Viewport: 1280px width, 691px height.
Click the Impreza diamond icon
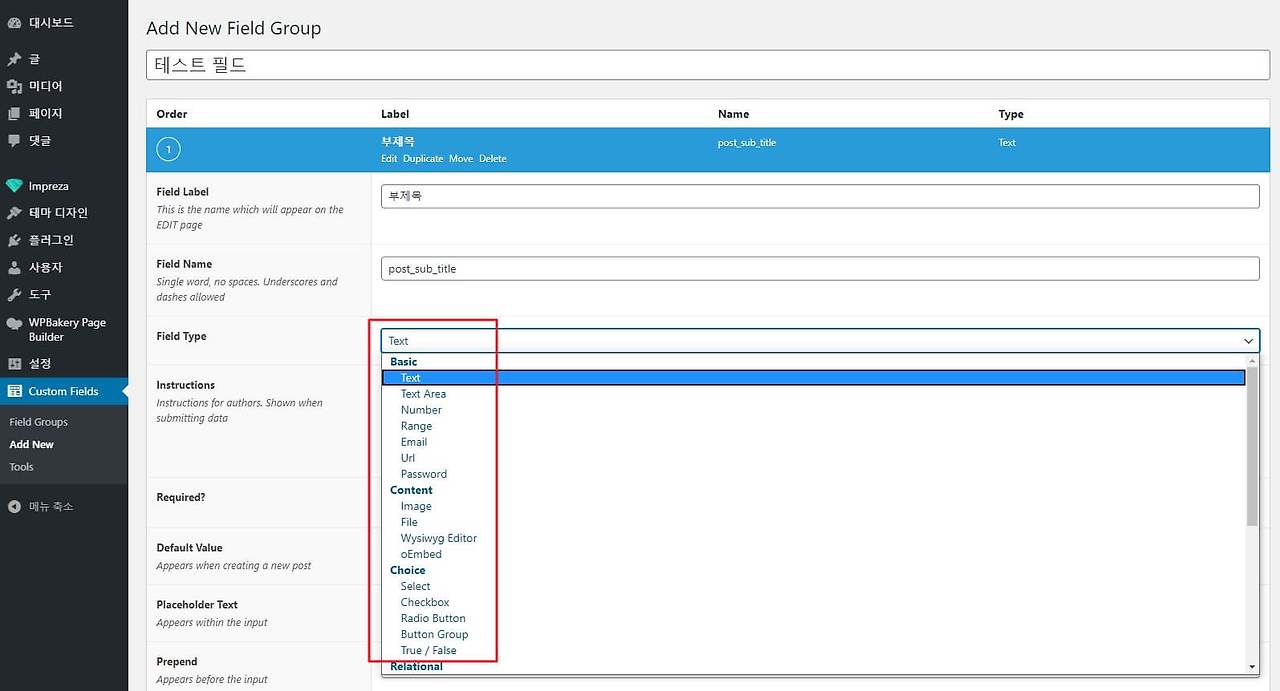pyautogui.click(x=14, y=186)
